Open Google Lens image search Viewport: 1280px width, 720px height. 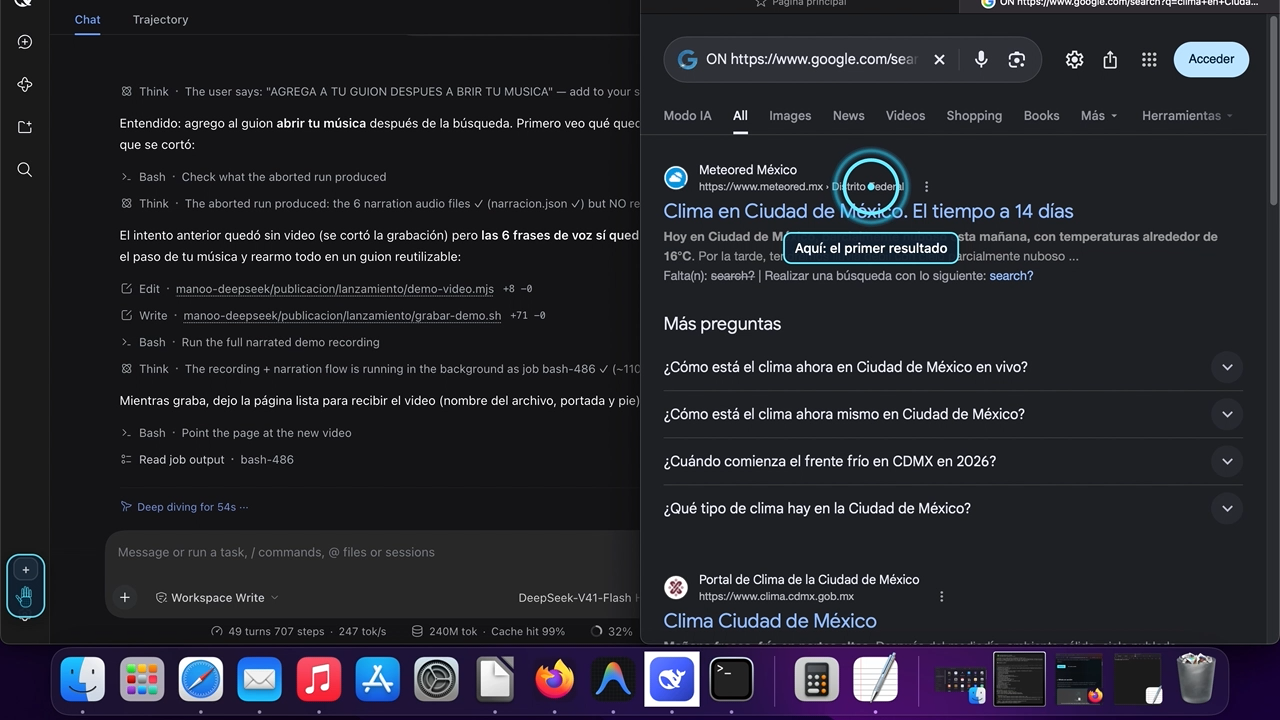click(1017, 59)
